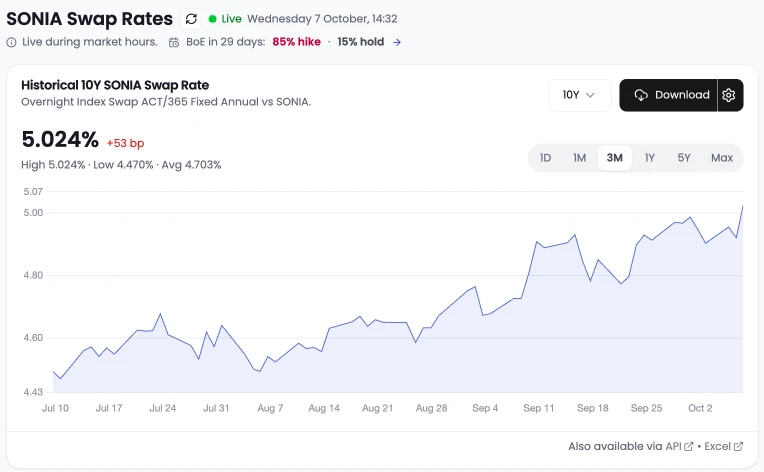Click the 'Wednesday 7 October, 14:32' timestamp
This screenshot has width=764, height=472.
click(322, 19)
